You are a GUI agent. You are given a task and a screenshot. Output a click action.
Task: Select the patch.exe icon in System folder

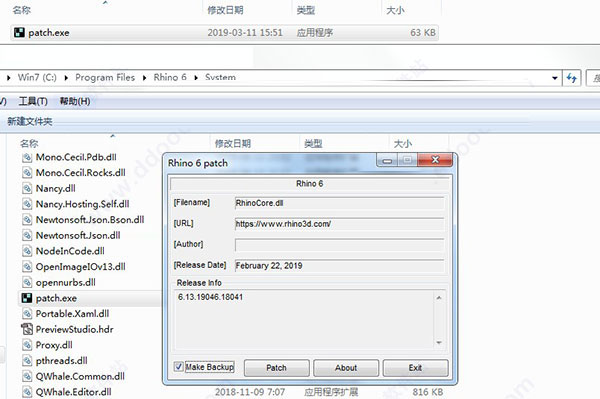[x=27, y=298]
